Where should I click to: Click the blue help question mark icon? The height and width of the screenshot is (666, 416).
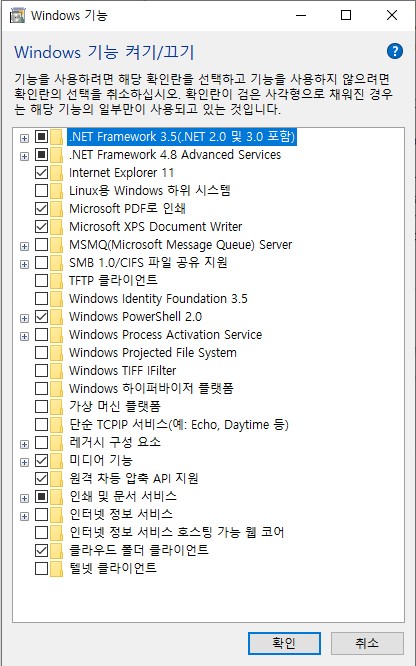[395, 51]
